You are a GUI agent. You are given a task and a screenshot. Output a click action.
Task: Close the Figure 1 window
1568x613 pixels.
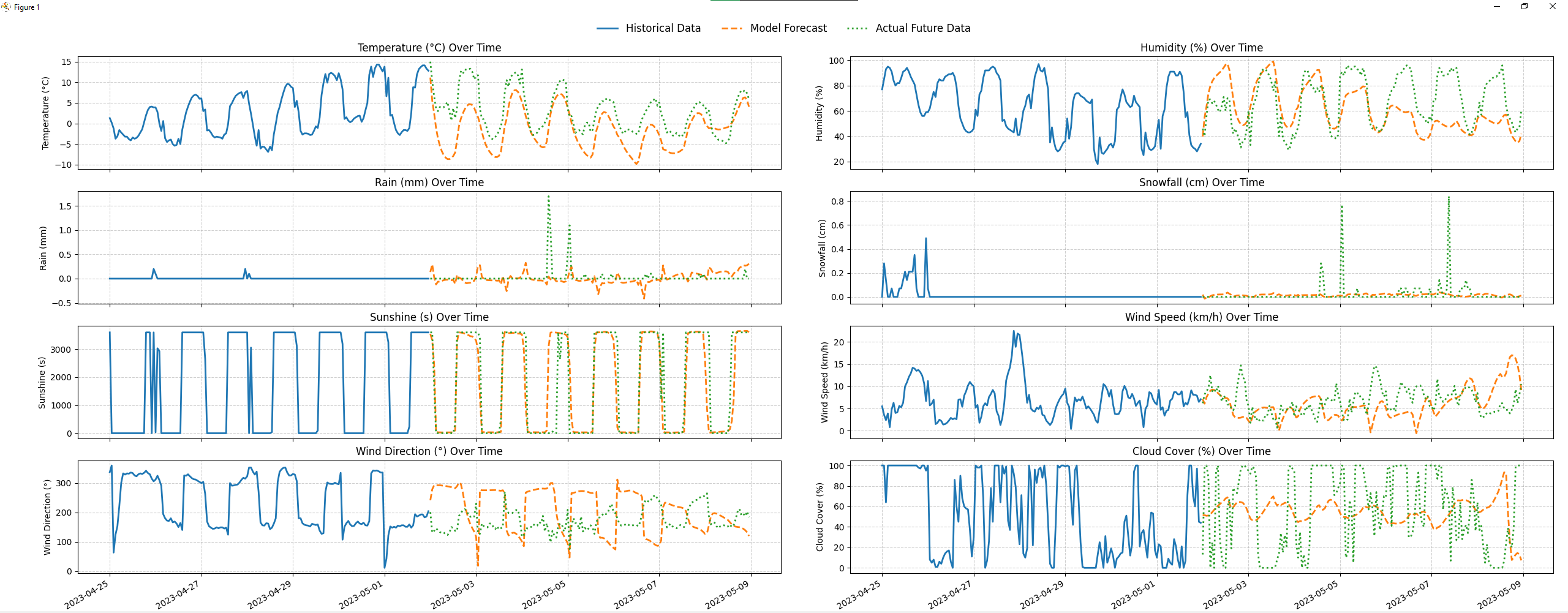(x=1552, y=7)
